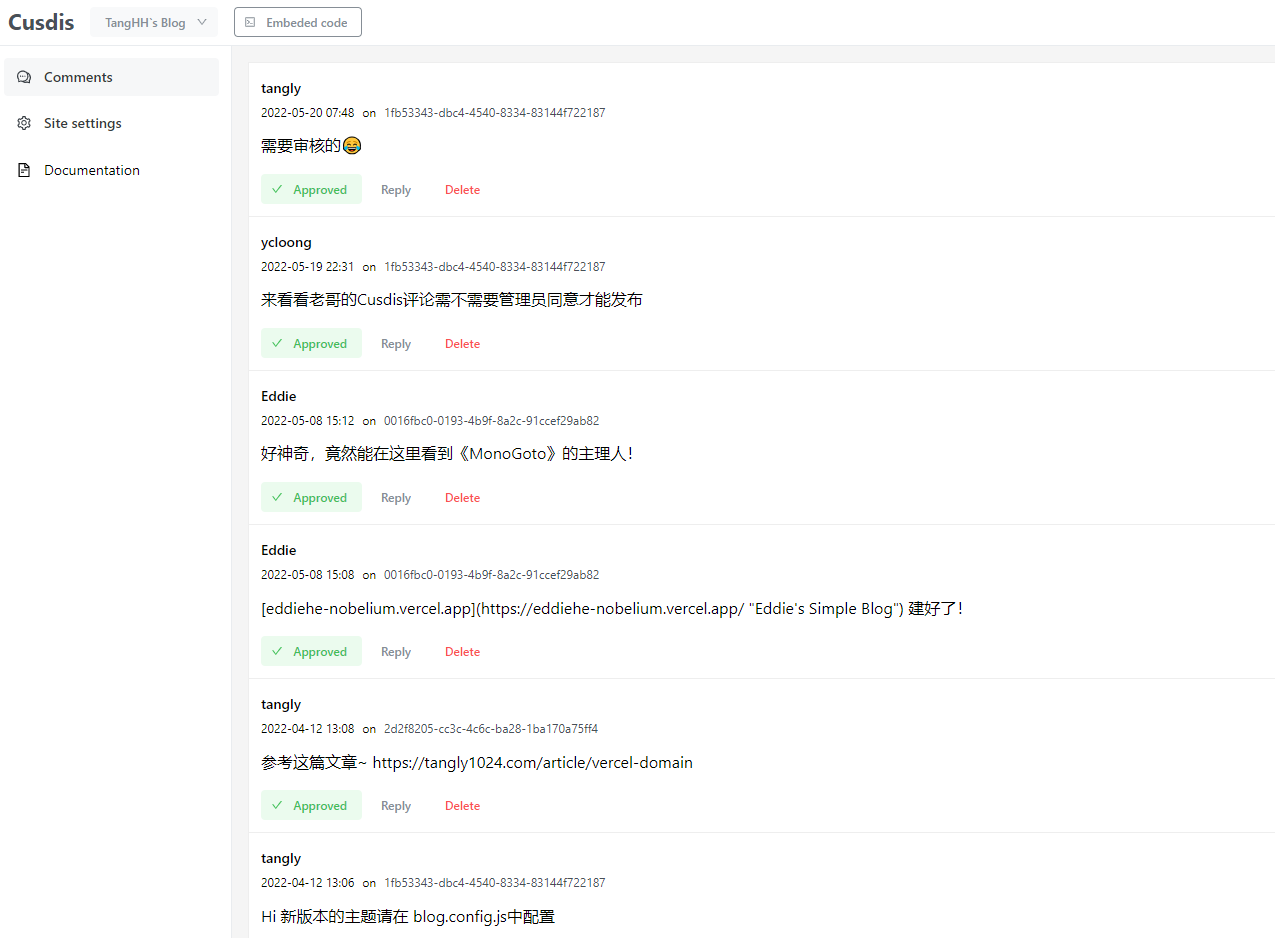1275x938 pixels.
Task: Delete tangly's 2022-04-12 13:08 comment
Action: pyautogui.click(x=462, y=806)
